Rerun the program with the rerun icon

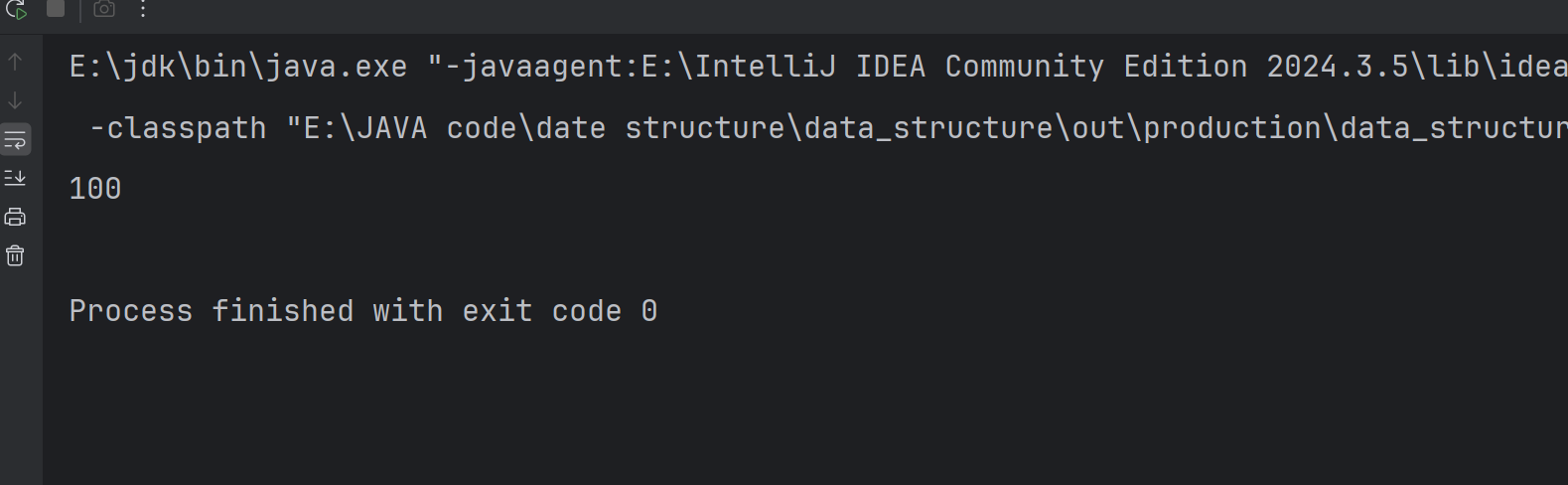click(16, 10)
